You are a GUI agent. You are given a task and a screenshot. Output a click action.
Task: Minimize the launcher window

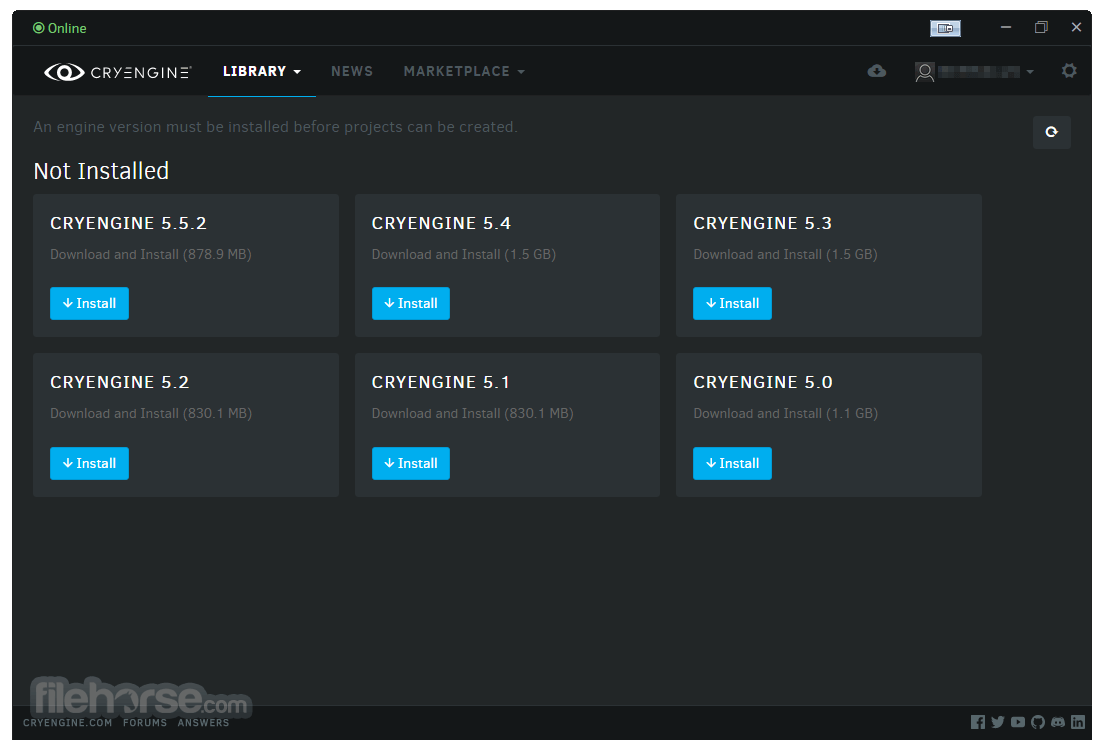click(1006, 27)
